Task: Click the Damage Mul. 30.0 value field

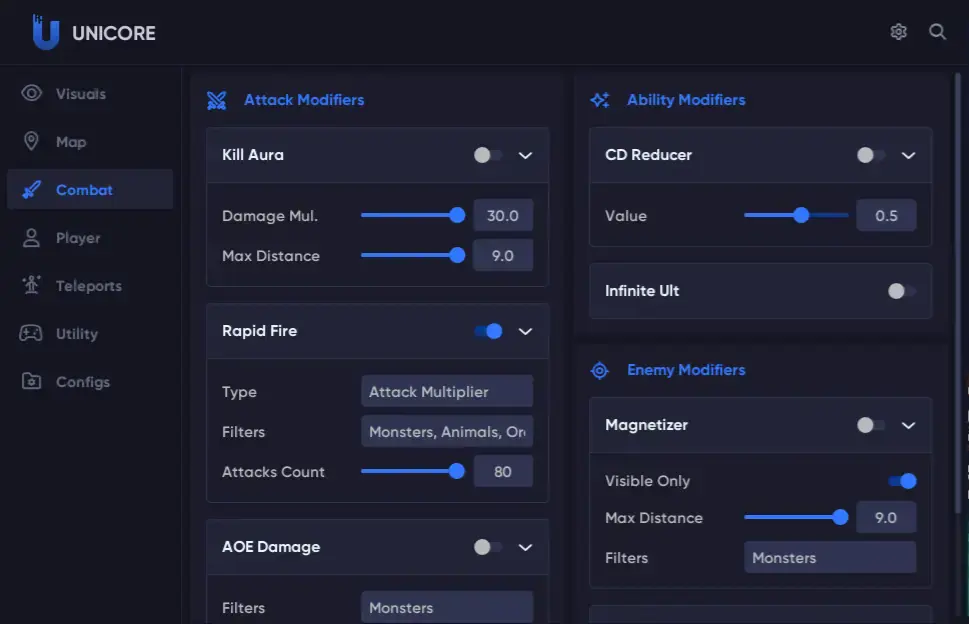Action: (503, 216)
